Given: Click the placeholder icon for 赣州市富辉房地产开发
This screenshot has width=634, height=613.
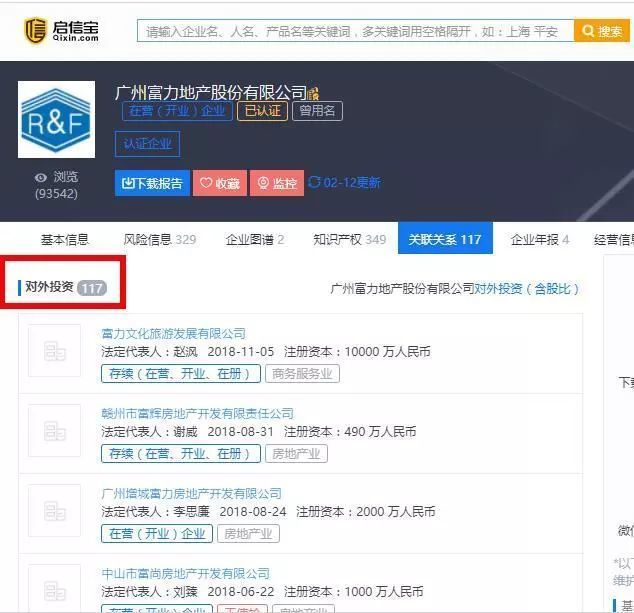Looking at the screenshot, I should (x=54, y=431).
